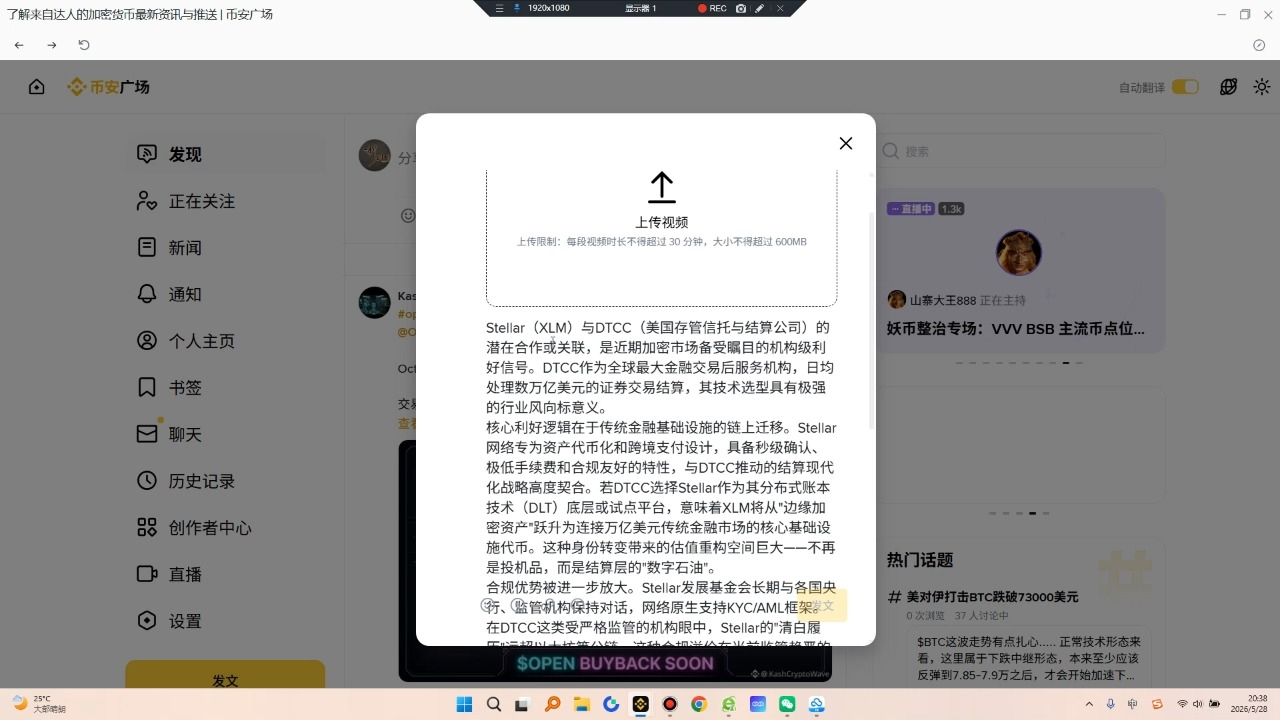The image size is (1280, 720).
Task: Click the paragraph starting 核心利好逻辑
Action: pyautogui.click(x=661, y=498)
